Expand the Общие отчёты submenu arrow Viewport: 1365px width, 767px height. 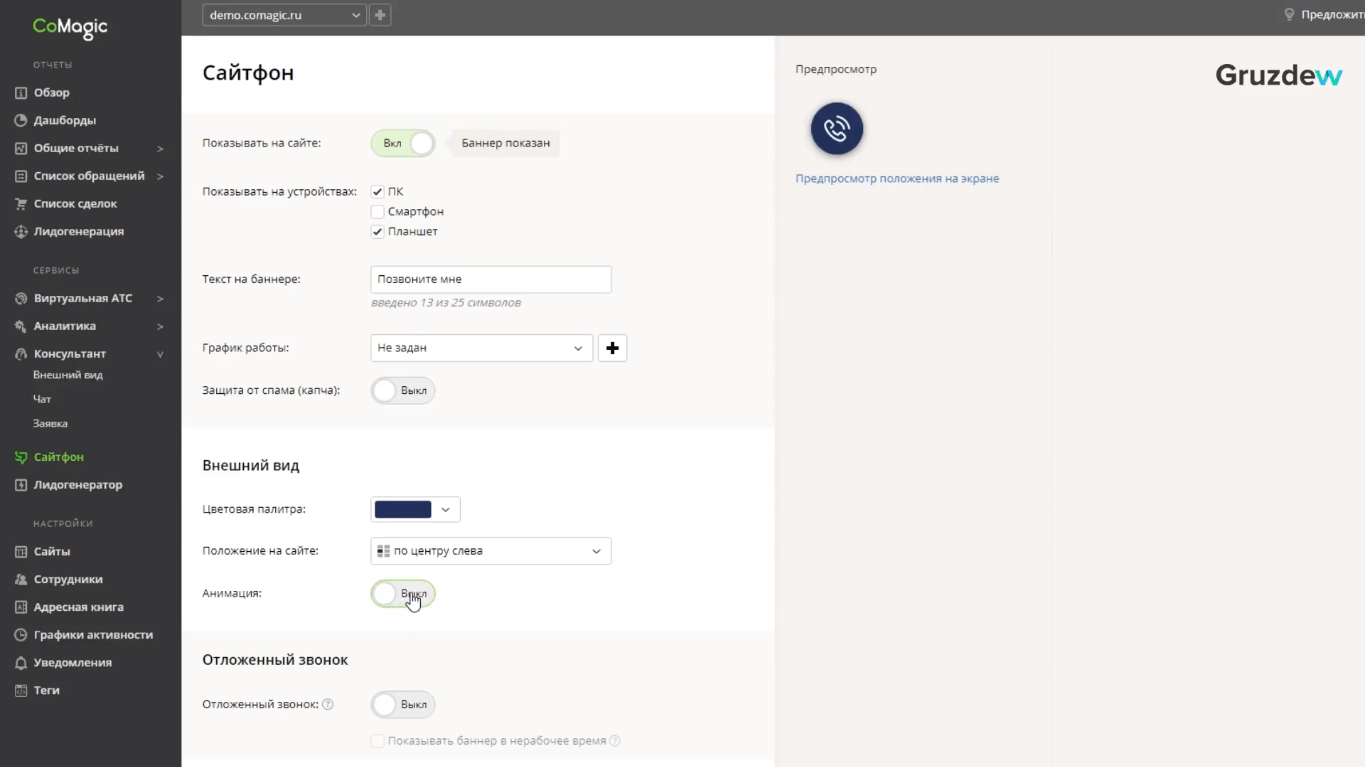[x=160, y=149]
